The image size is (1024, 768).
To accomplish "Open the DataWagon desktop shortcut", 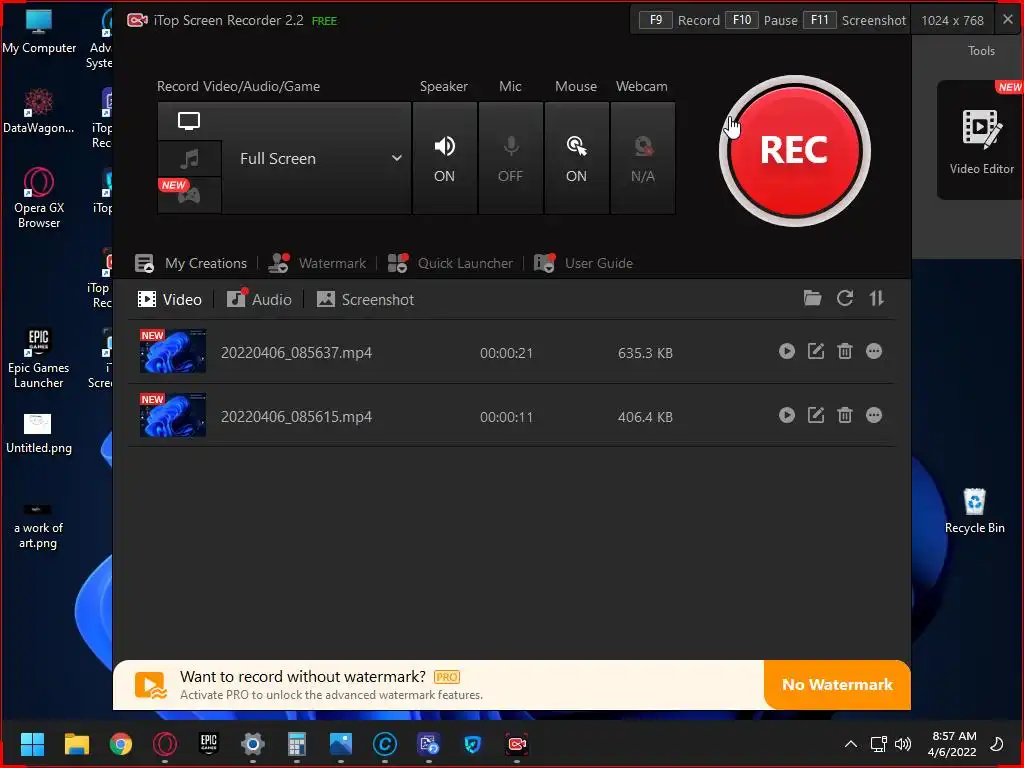I will (39, 112).
